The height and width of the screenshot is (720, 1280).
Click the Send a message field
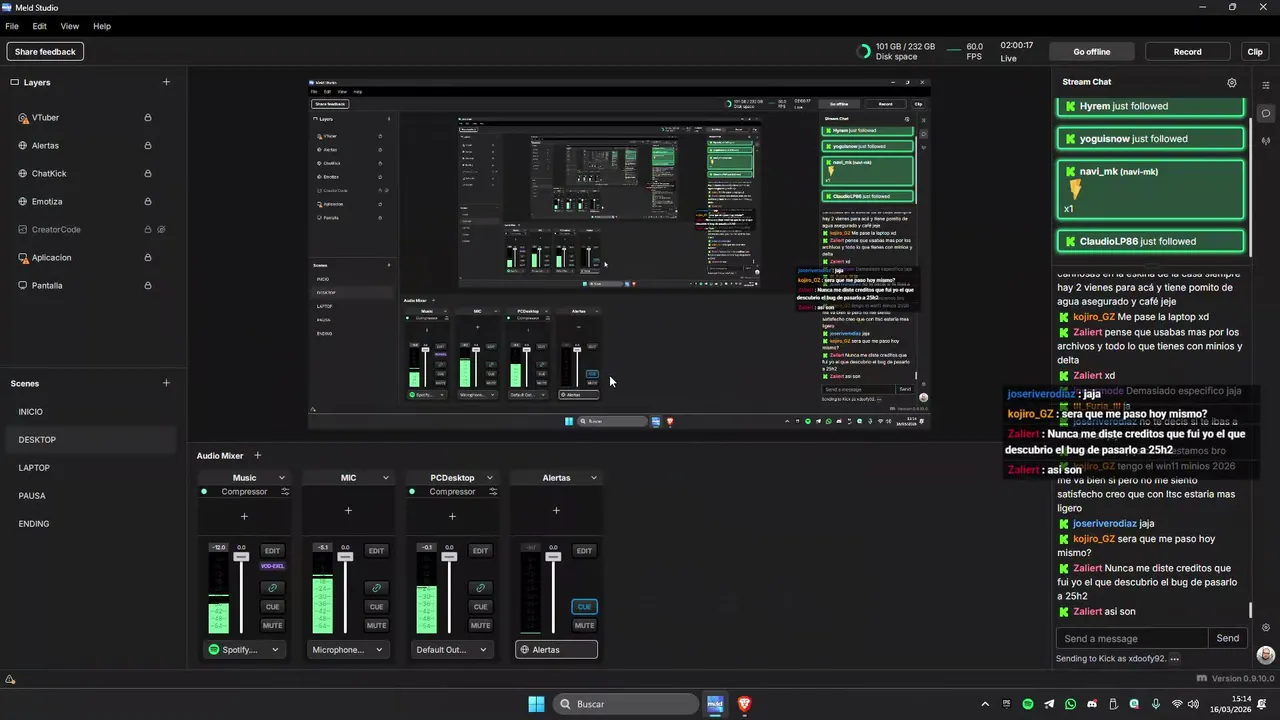point(1132,638)
